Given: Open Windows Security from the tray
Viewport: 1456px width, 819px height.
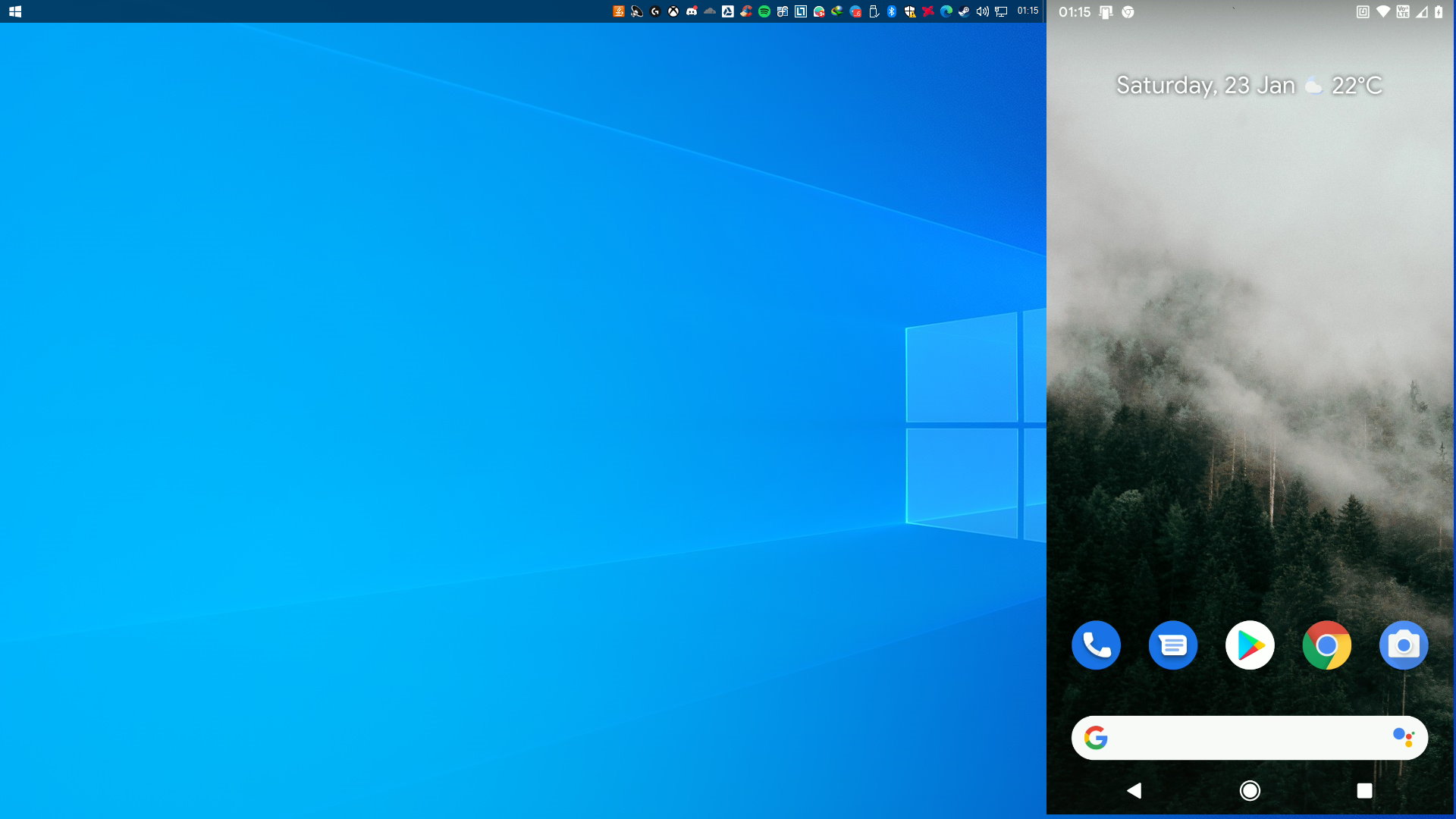Looking at the screenshot, I should pyautogui.click(x=910, y=11).
